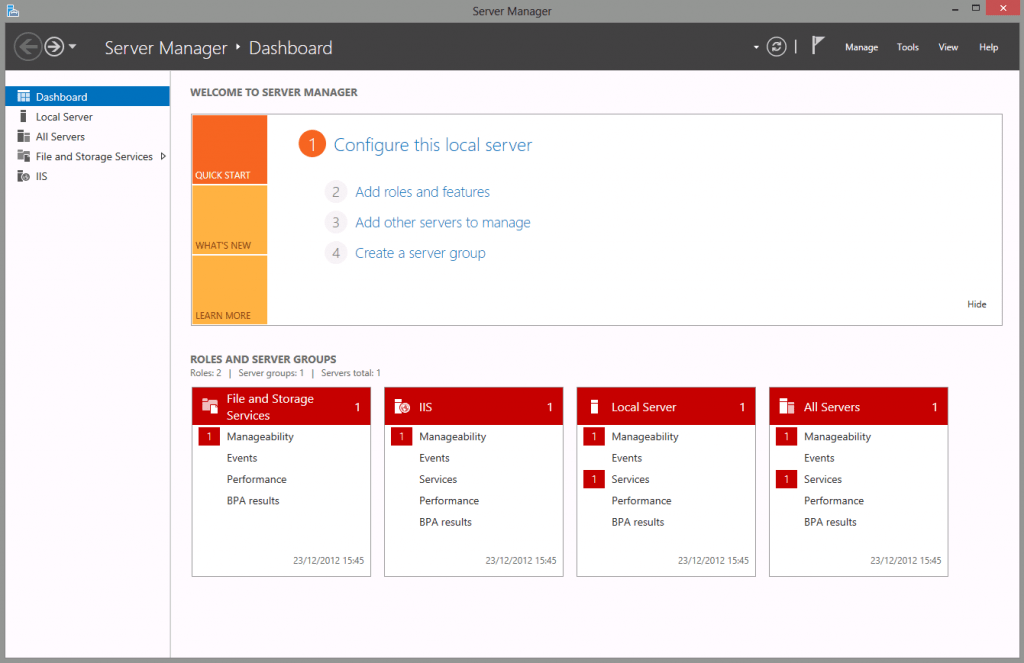This screenshot has width=1024, height=663.
Task: Click the Local Server sidebar icon
Action: click(24, 116)
